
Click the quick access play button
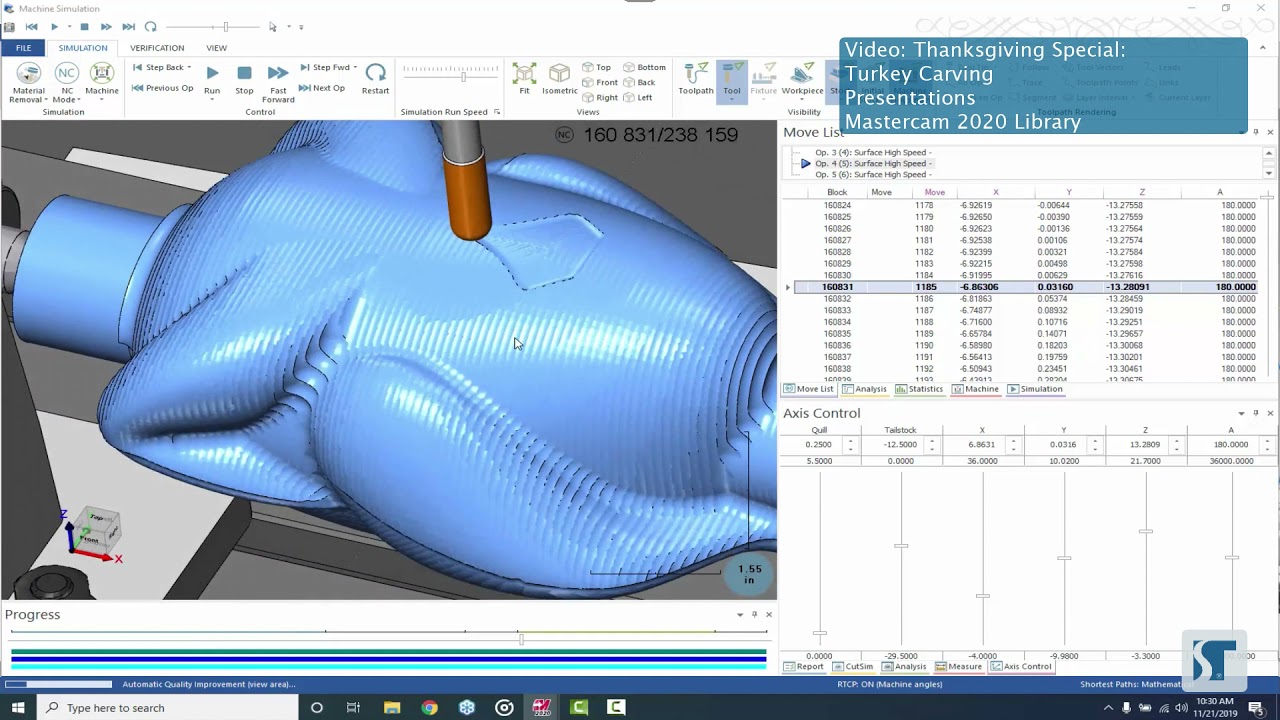(54, 27)
